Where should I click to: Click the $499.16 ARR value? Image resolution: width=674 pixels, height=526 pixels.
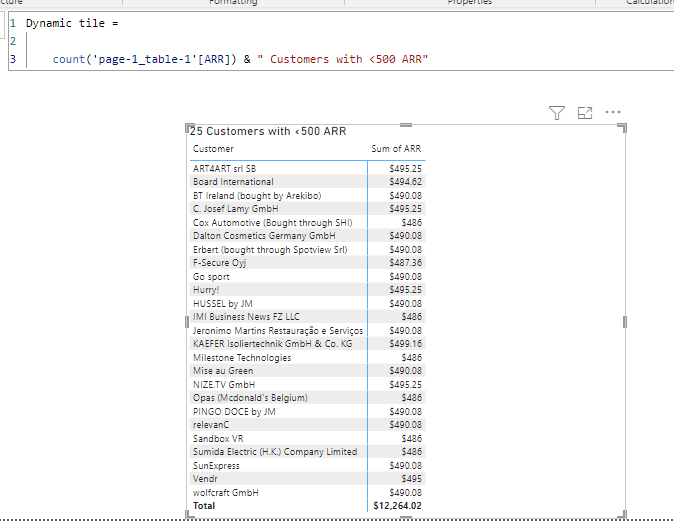point(405,344)
